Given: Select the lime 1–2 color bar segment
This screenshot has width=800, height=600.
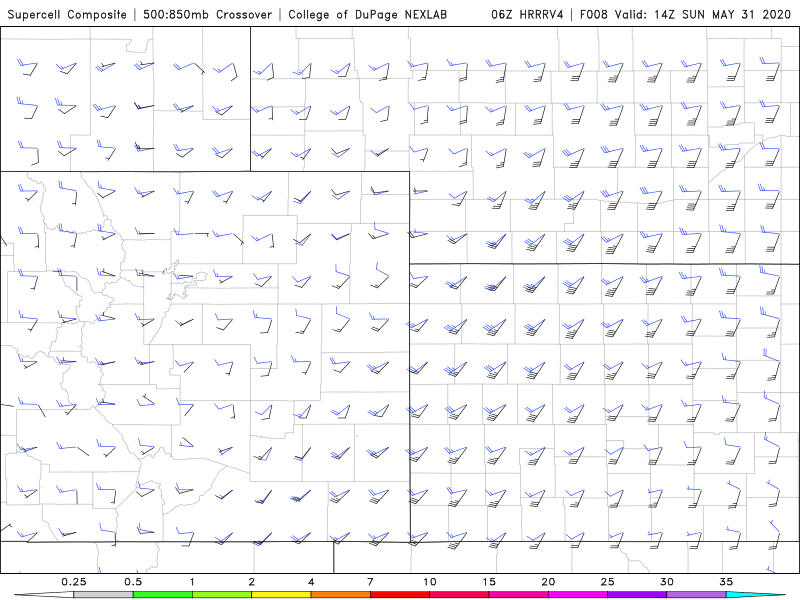Looking at the screenshot, I should 222,595.
